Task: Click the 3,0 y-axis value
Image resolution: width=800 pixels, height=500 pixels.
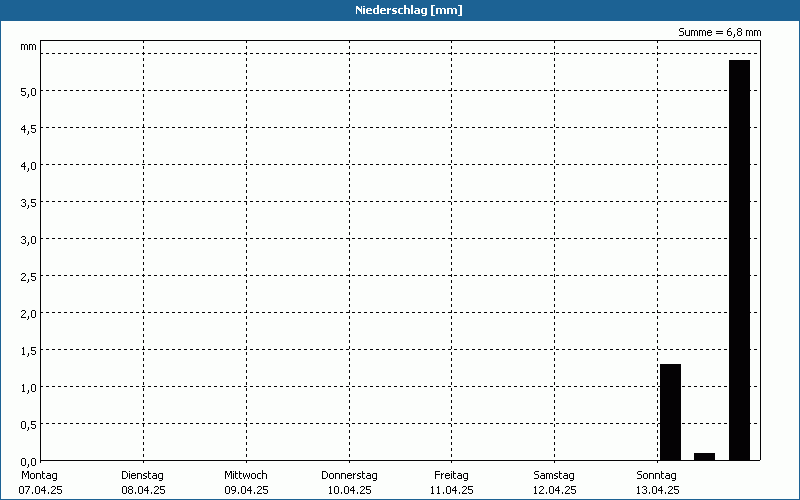Action: point(29,240)
